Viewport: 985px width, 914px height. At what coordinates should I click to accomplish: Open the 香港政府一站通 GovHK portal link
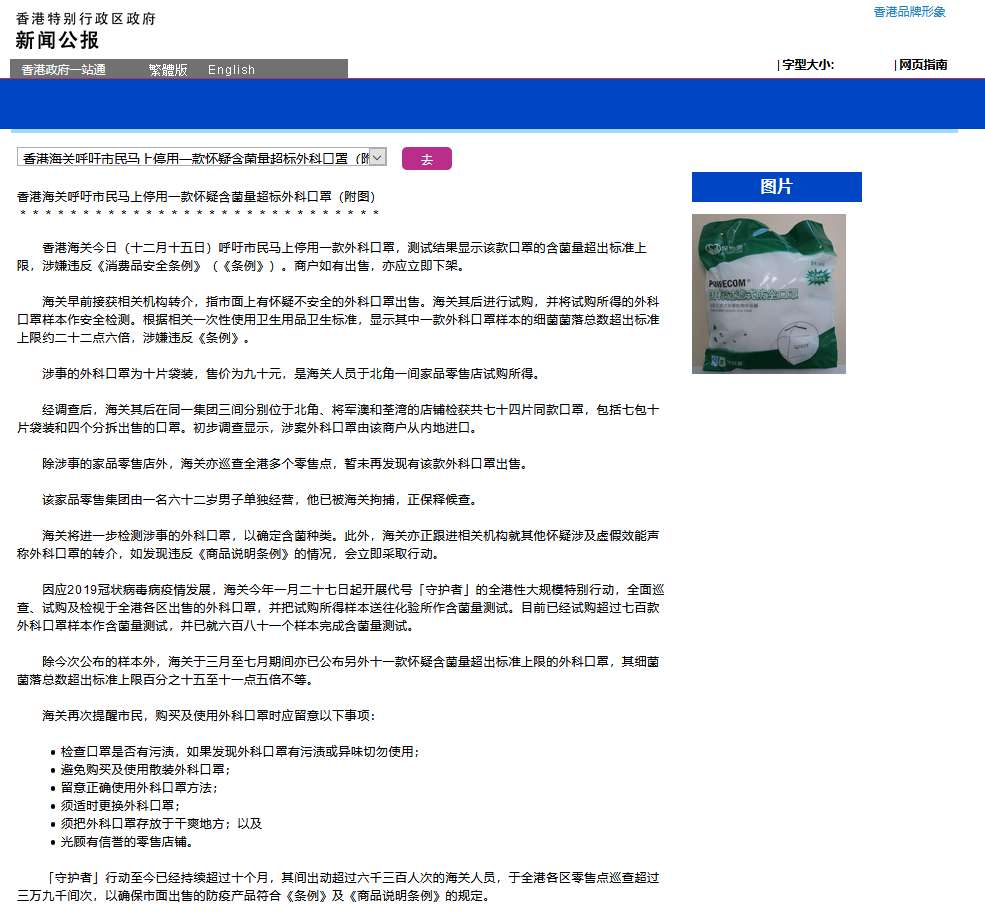[61, 70]
